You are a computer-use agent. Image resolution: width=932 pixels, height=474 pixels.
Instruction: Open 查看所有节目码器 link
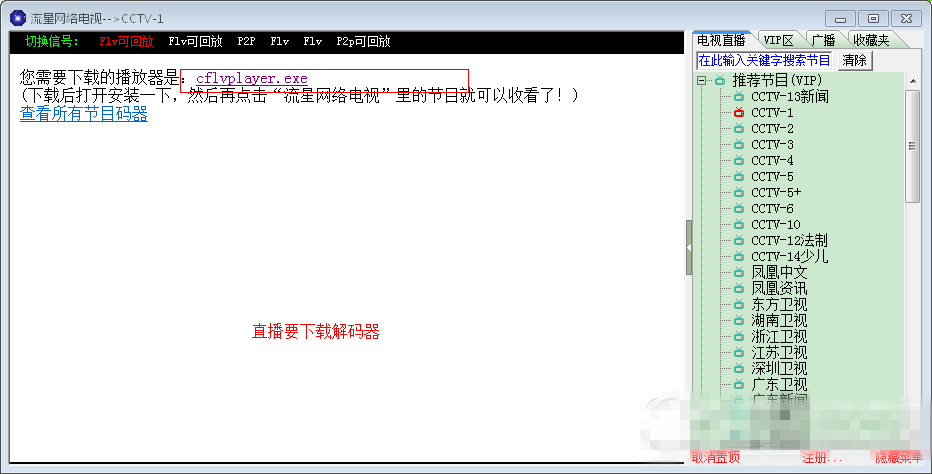pyautogui.click(x=84, y=114)
